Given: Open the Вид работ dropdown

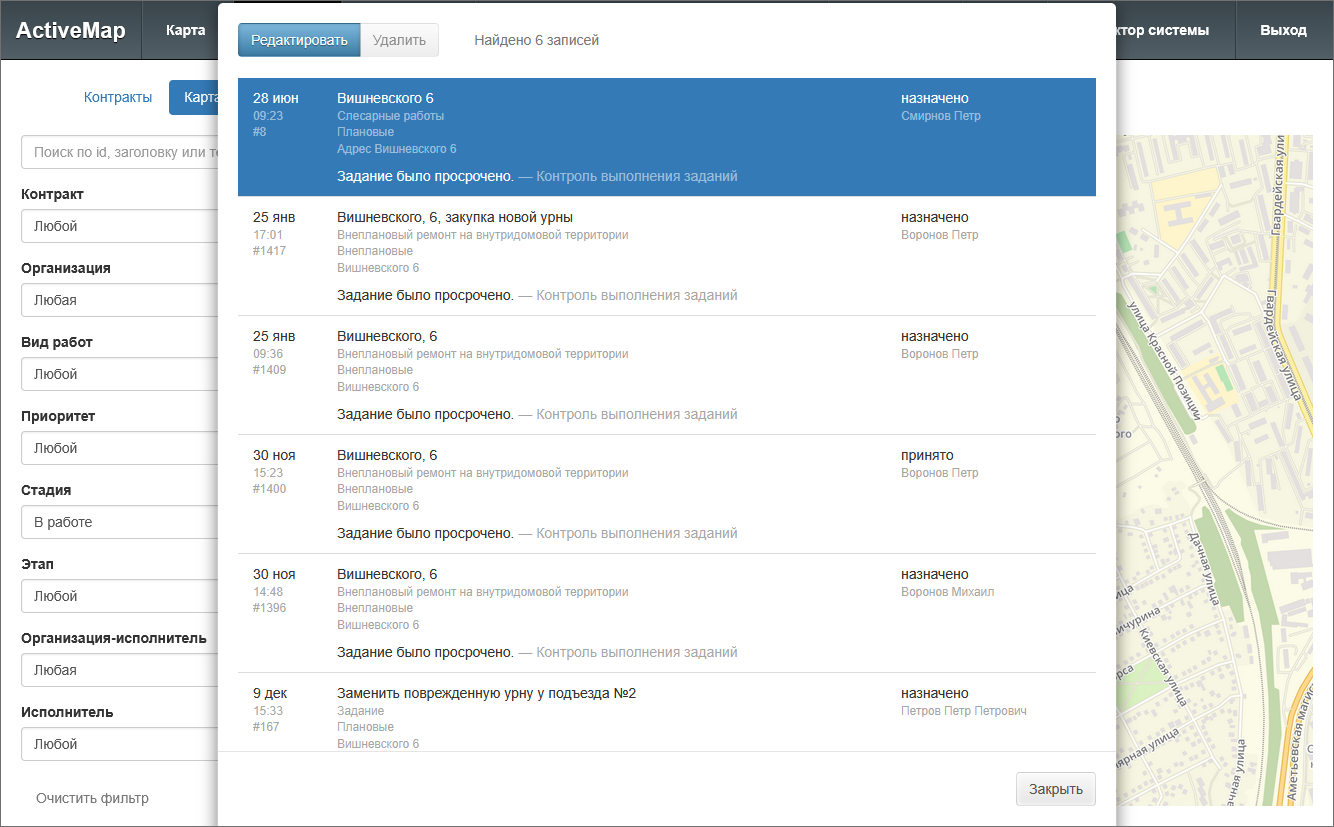Looking at the screenshot, I should click(x=120, y=374).
